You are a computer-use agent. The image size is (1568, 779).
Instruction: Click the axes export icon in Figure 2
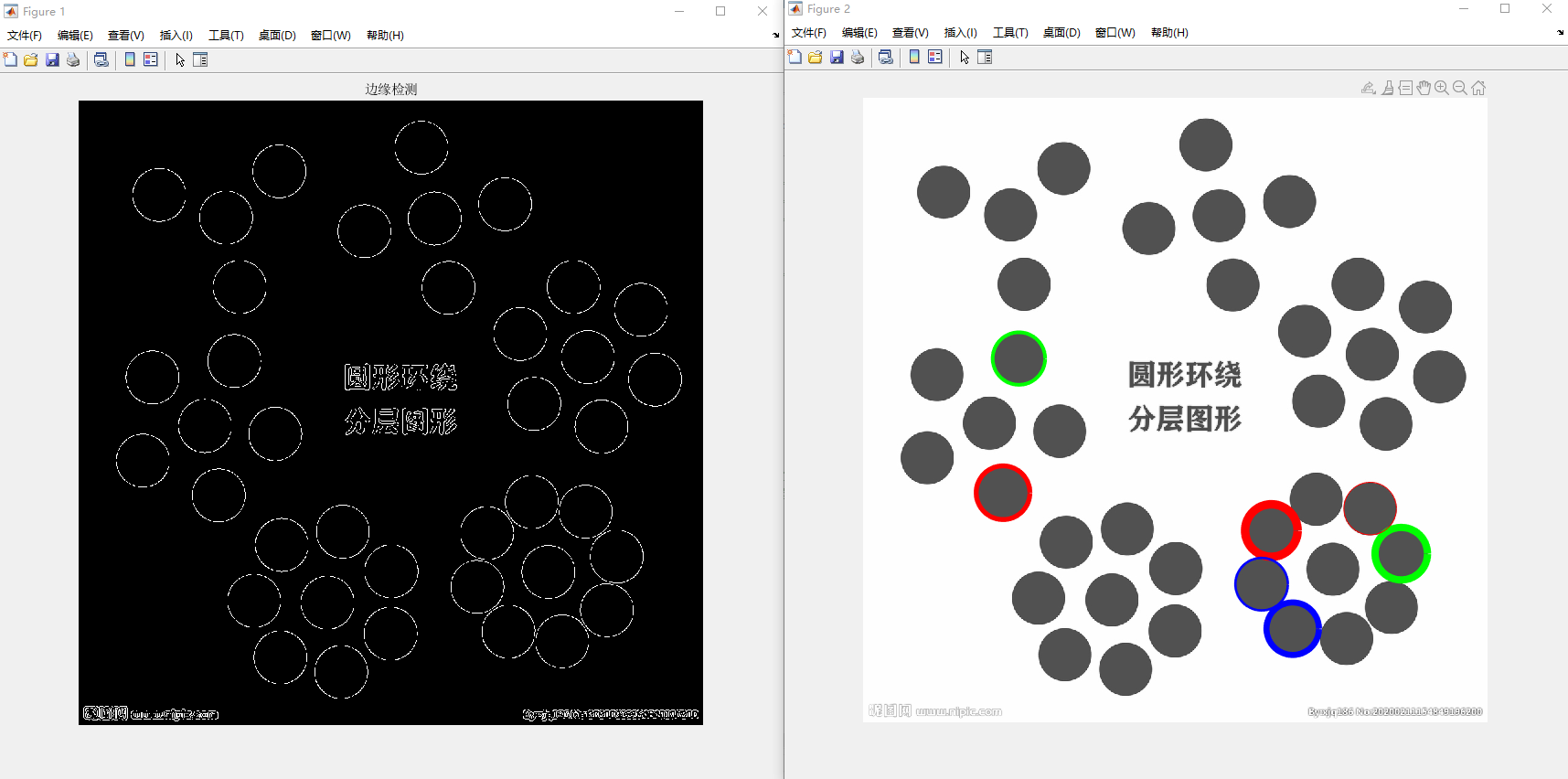tap(1369, 88)
